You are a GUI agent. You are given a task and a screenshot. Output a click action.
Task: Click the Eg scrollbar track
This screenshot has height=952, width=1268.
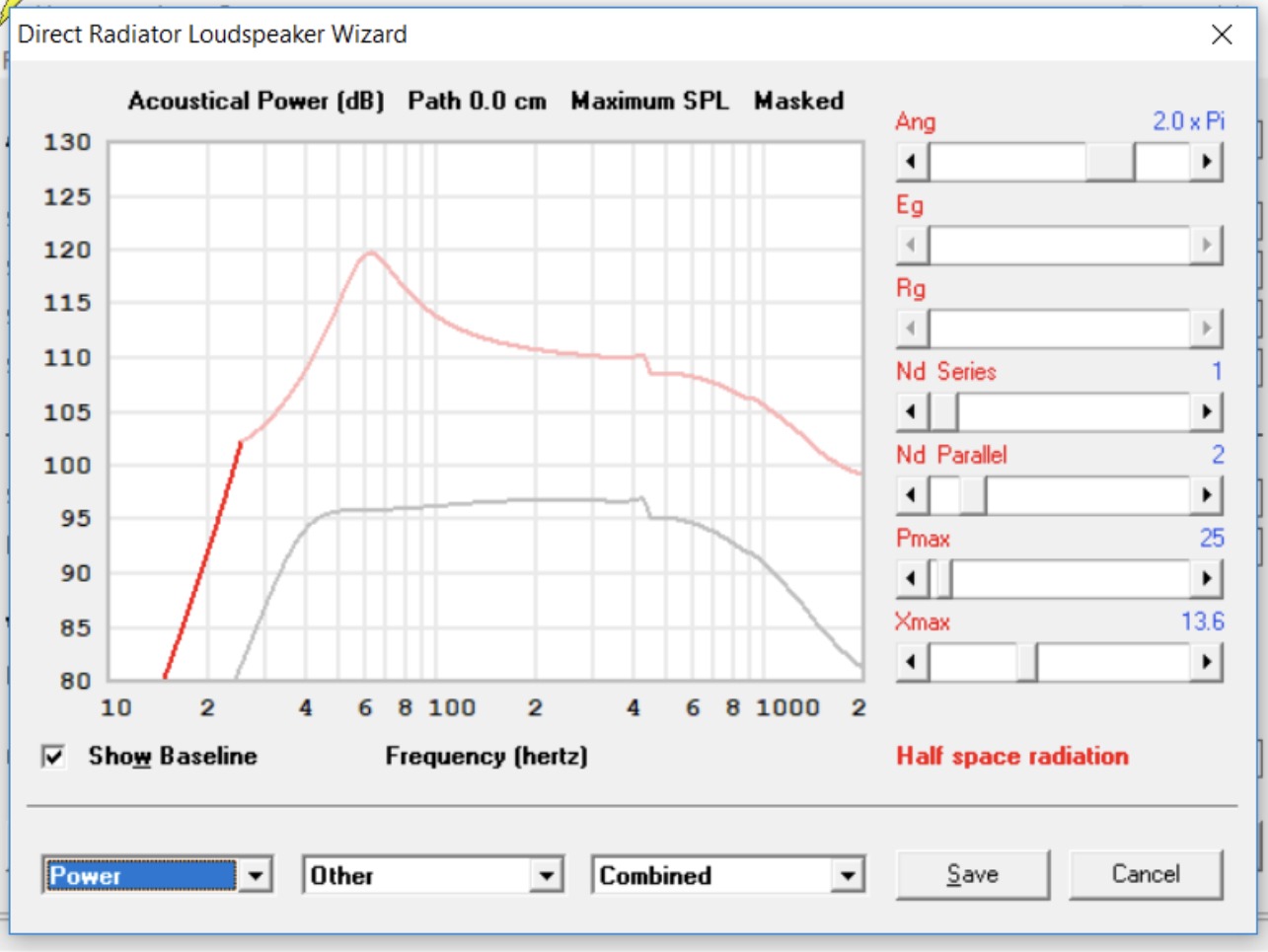pos(1059,245)
